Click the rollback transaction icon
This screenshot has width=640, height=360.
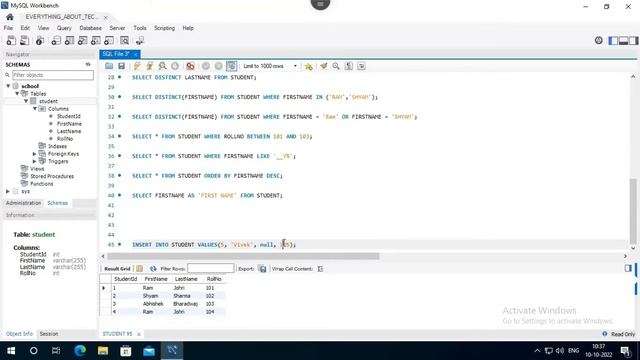(218, 66)
